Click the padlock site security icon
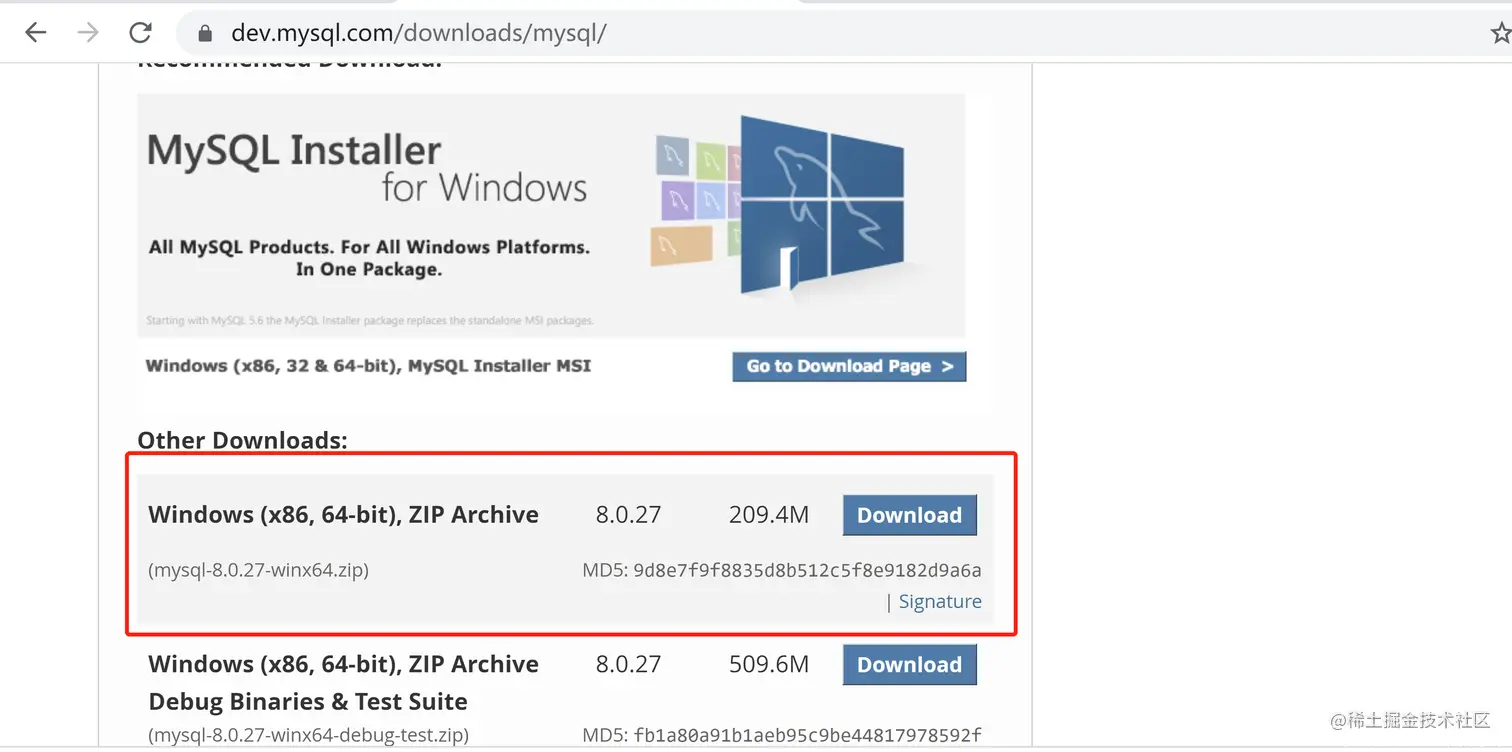The width and height of the screenshot is (1512, 752). click(205, 34)
